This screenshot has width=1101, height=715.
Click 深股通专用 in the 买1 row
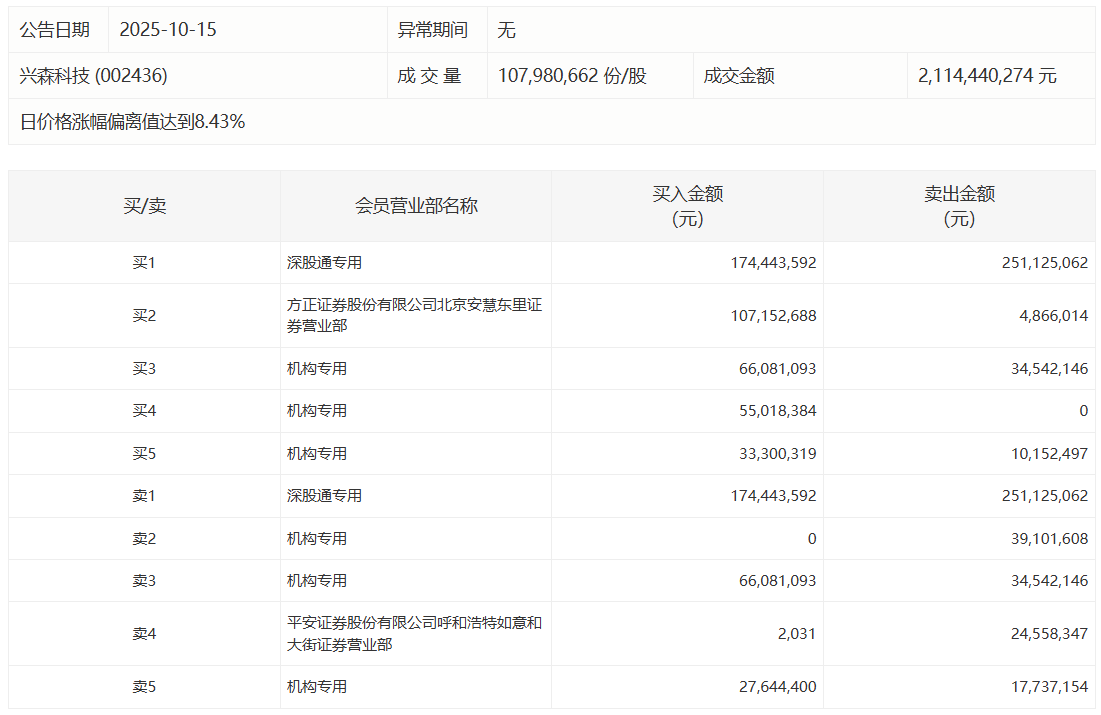[324, 263]
